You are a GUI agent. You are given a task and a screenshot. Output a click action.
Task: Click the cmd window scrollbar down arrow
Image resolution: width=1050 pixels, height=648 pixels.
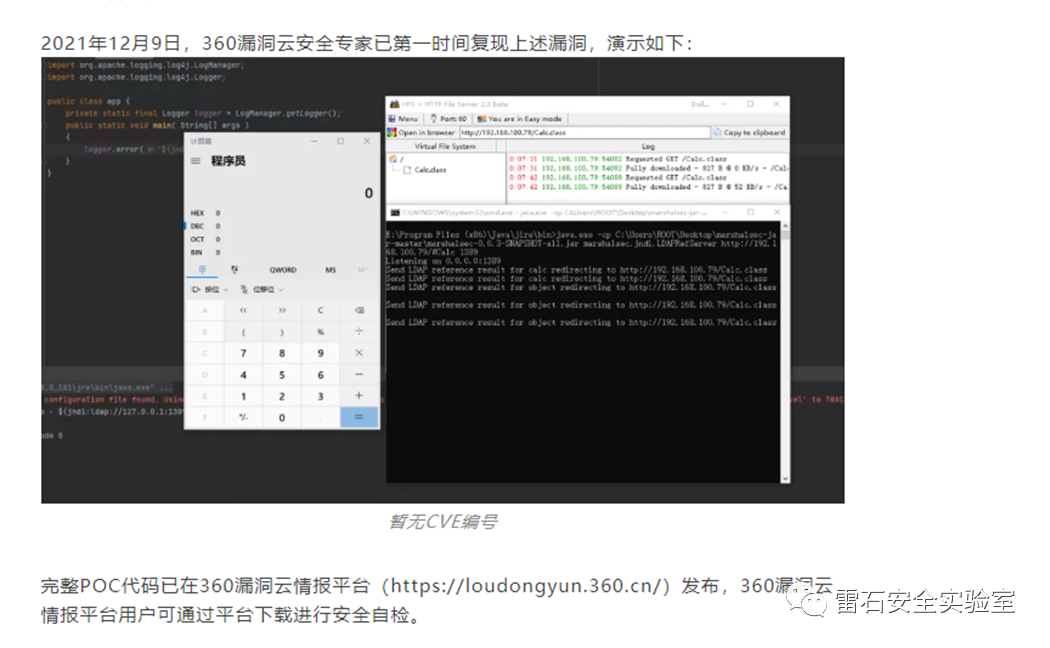(785, 479)
